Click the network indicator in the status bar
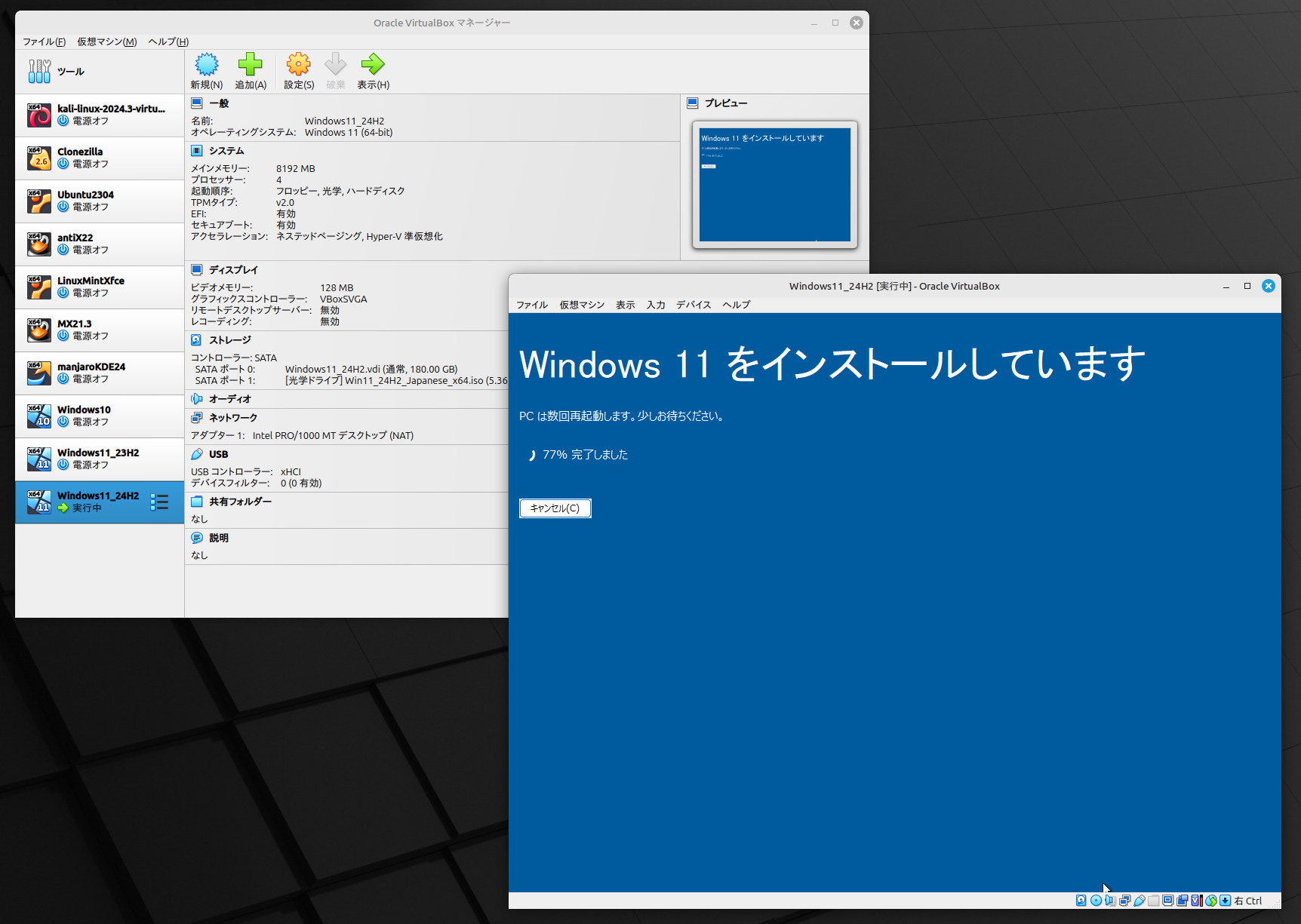 [1124, 900]
